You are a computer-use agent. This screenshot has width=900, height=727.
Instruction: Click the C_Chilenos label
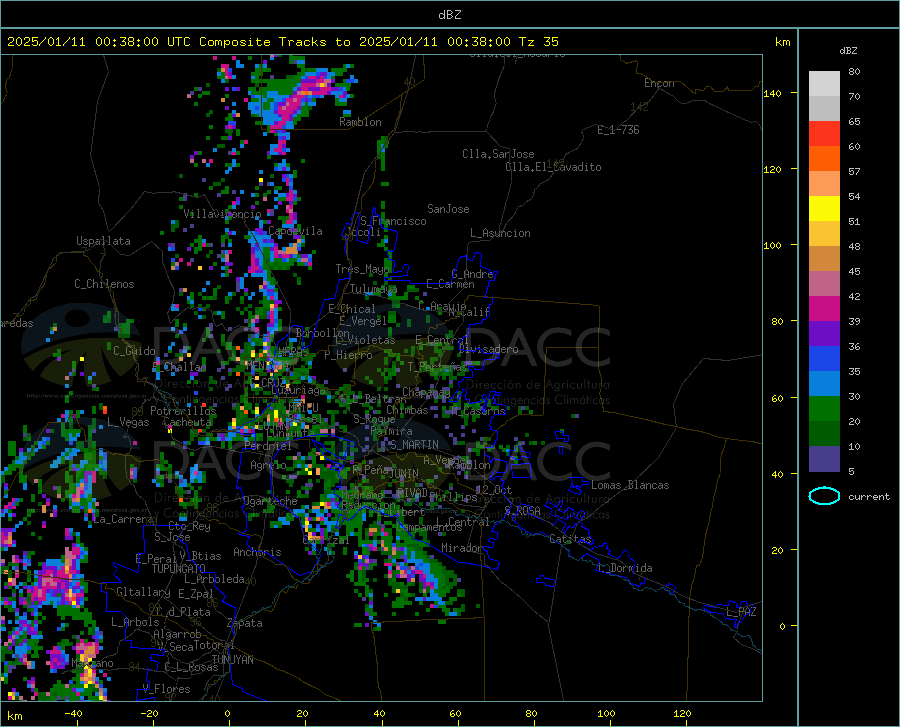click(x=104, y=285)
